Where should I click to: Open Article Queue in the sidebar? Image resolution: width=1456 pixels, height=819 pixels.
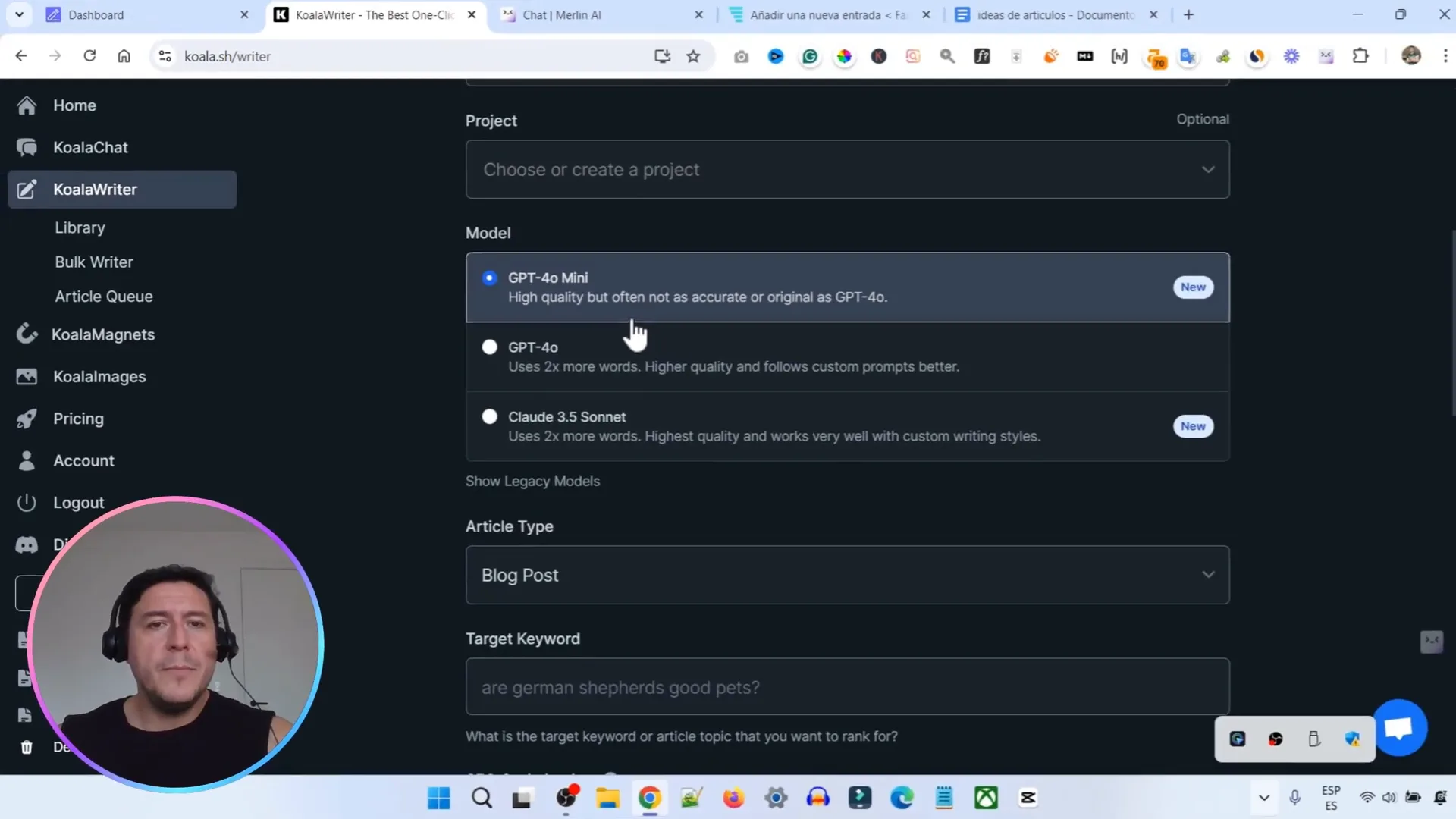(104, 297)
